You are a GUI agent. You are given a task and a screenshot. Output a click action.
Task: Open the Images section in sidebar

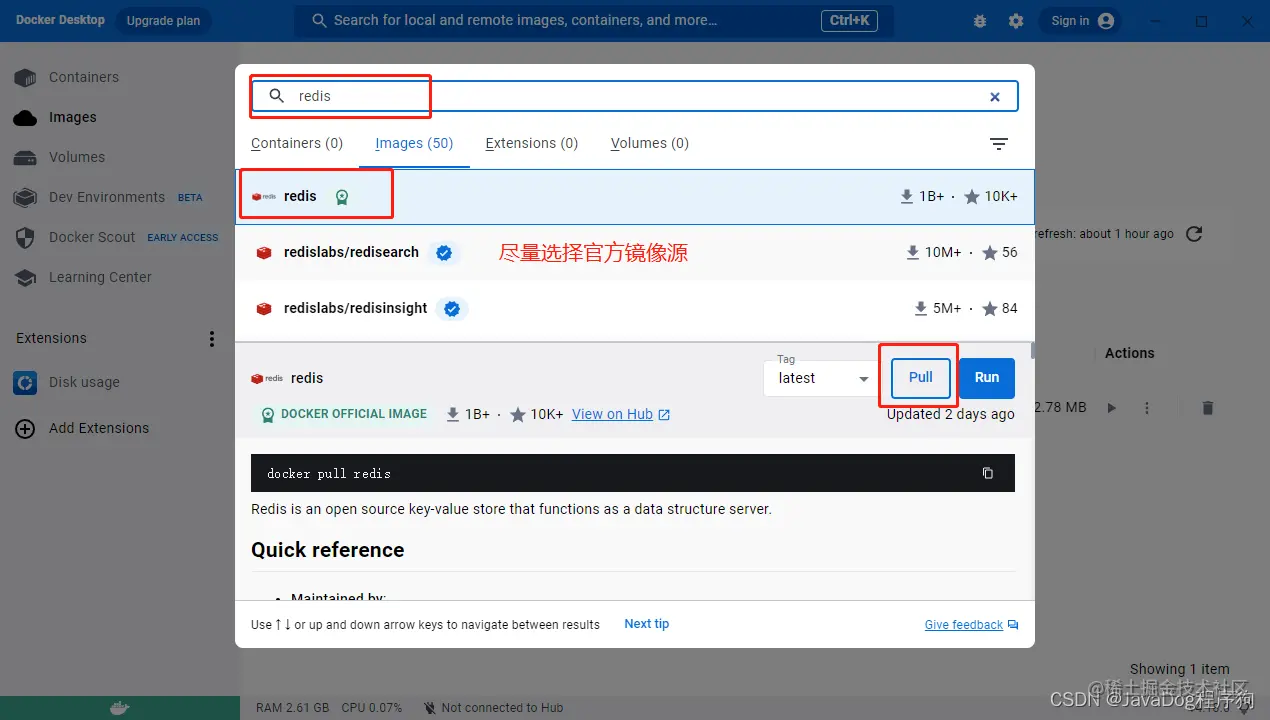(x=72, y=117)
